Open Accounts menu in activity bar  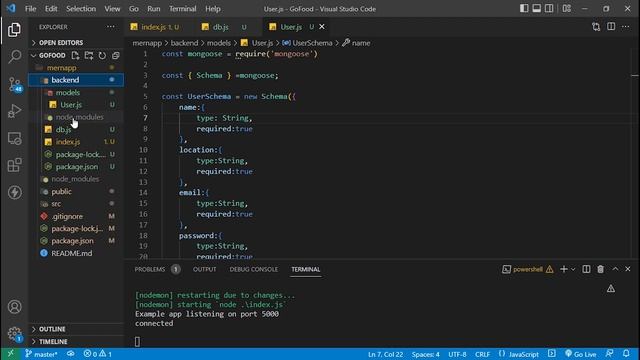(14, 307)
